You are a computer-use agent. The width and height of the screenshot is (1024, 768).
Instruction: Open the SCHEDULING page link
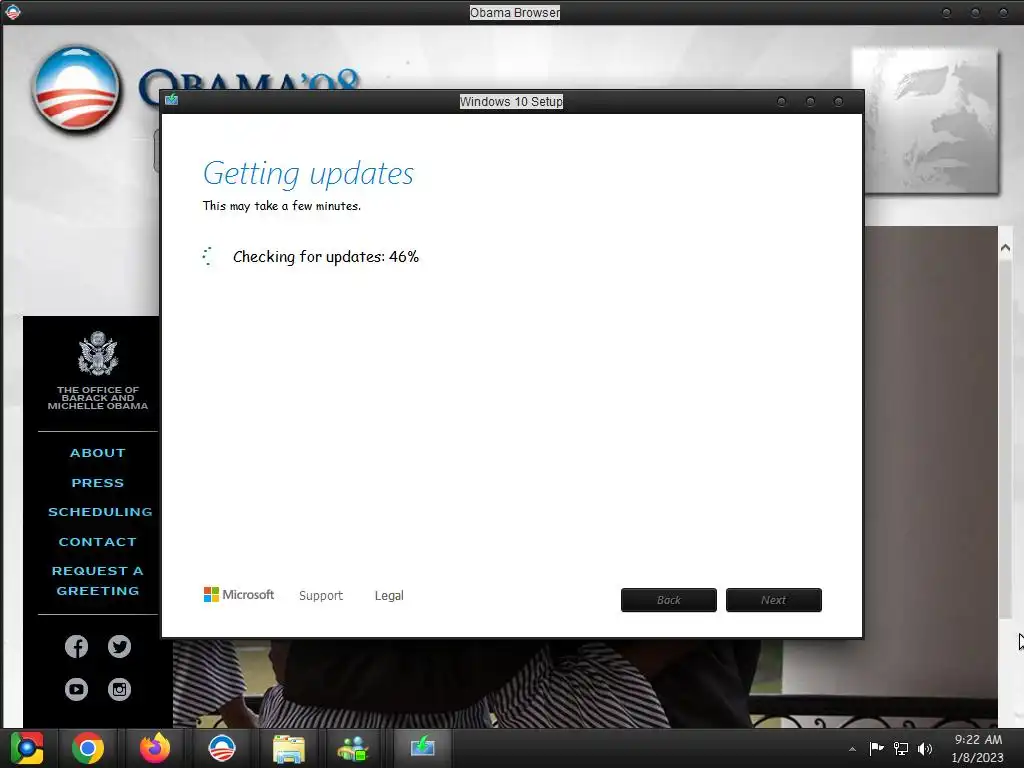(100, 512)
